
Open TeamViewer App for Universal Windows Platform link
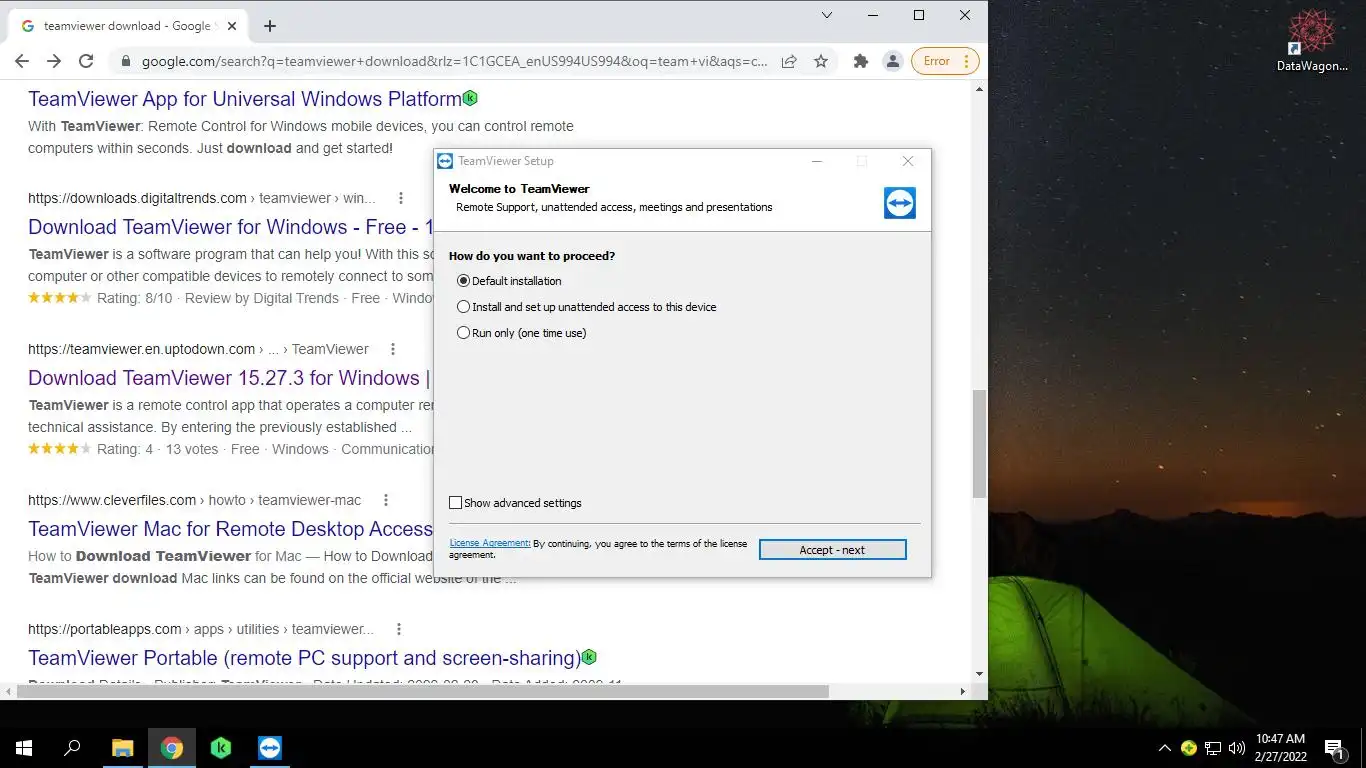(245, 99)
